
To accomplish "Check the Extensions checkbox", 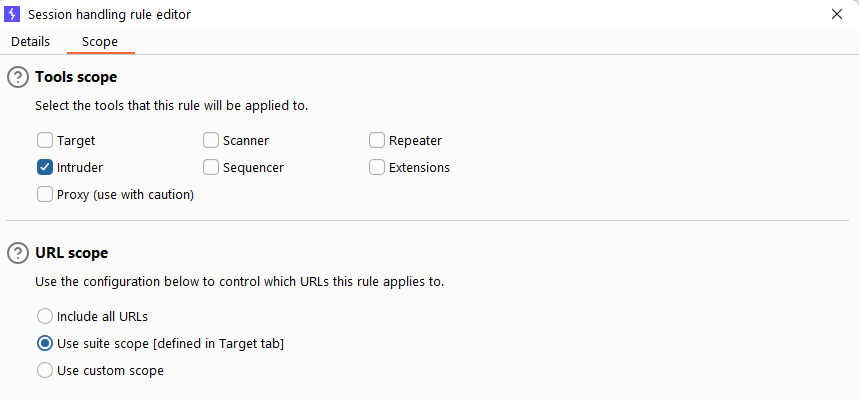I will [377, 168].
